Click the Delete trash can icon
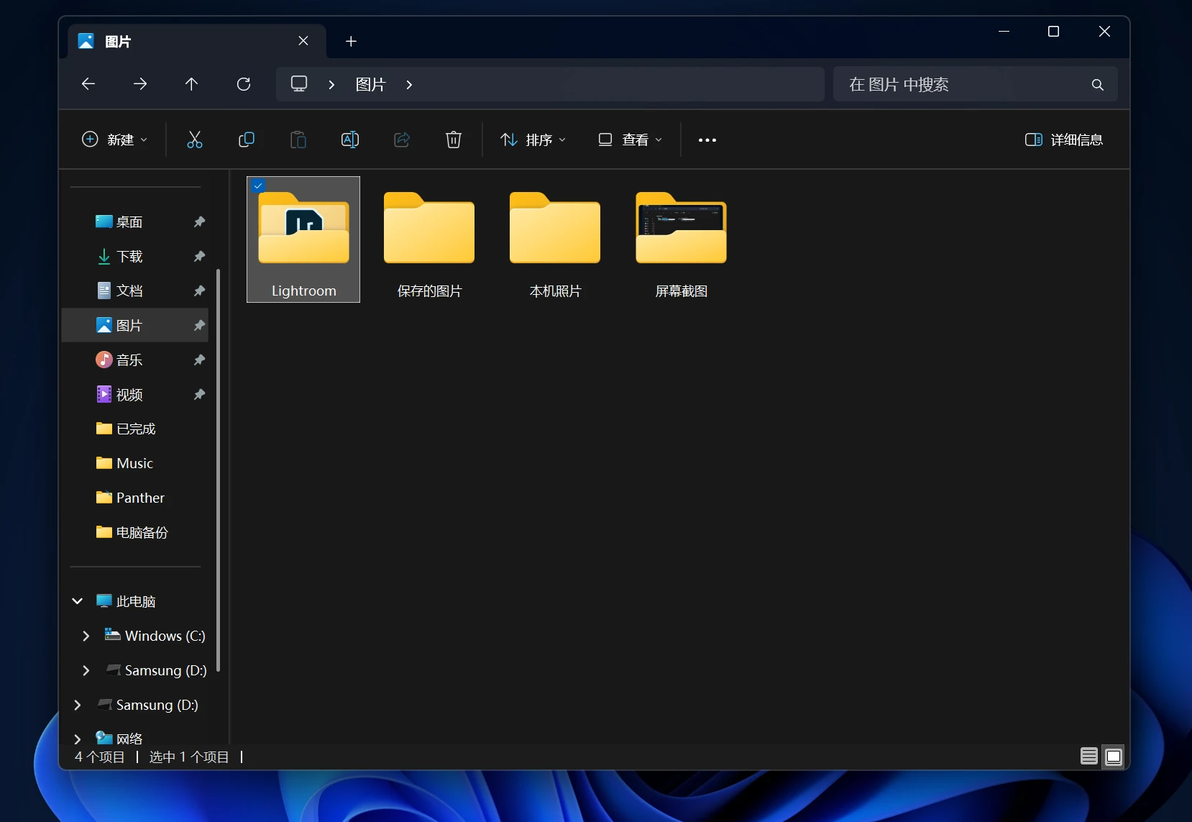This screenshot has height=822, width=1192. (453, 140)
